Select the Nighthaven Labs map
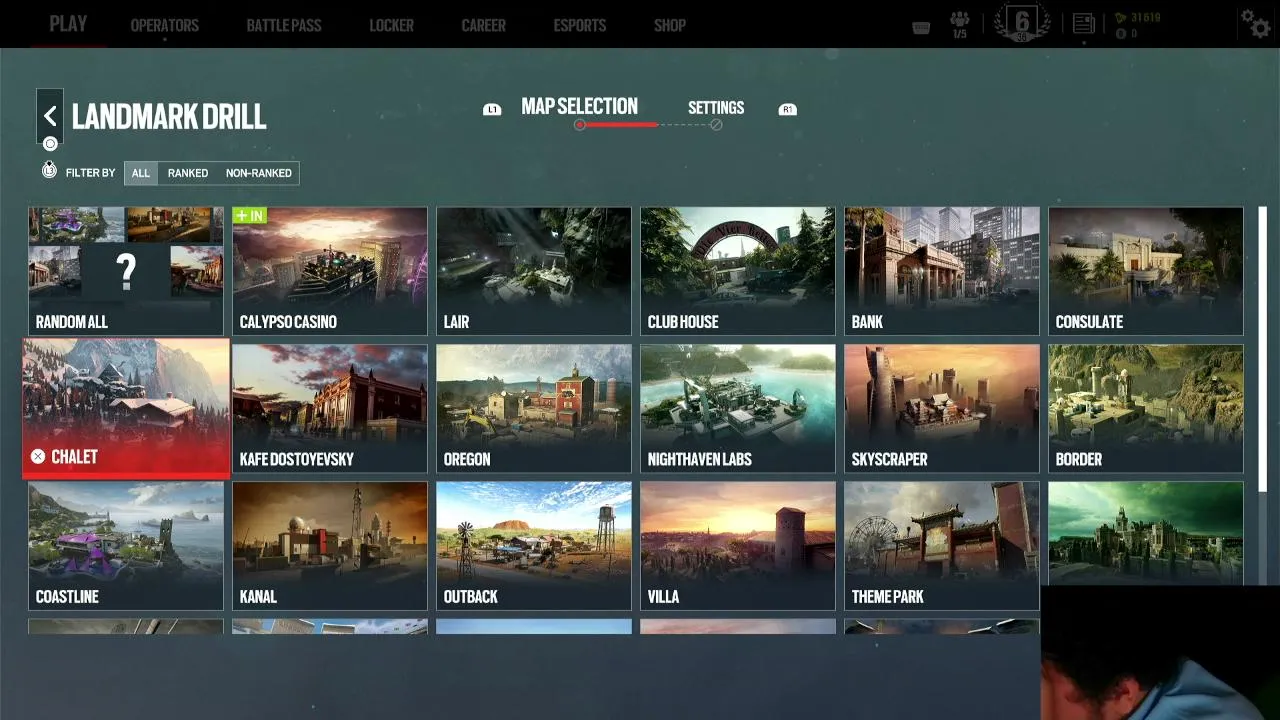 tap(738, 408)
